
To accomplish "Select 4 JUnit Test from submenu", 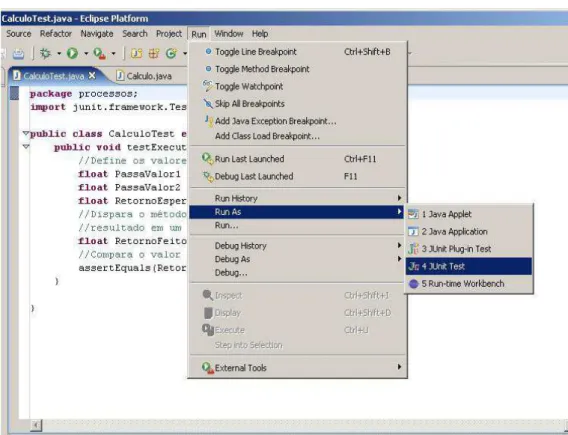I will click(469, 266).
